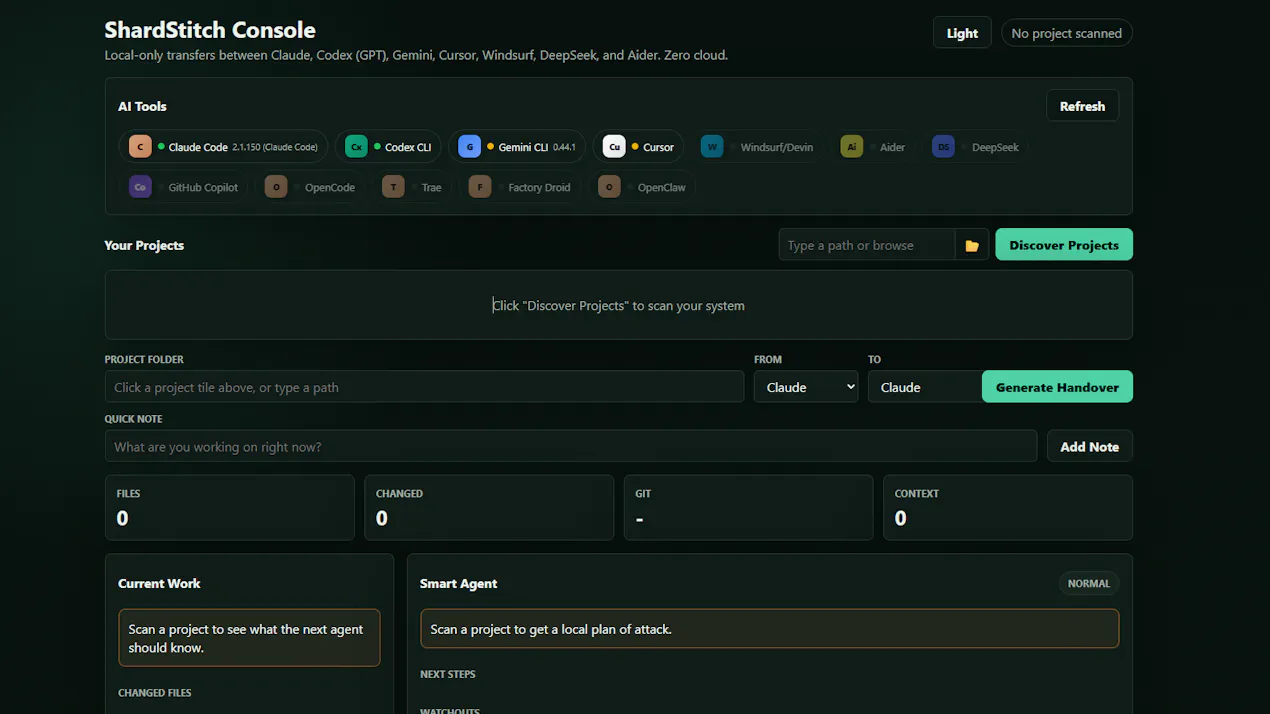Click the CHANGED stat card
This screenshot has height=714, width=1270.
point(489,508)
